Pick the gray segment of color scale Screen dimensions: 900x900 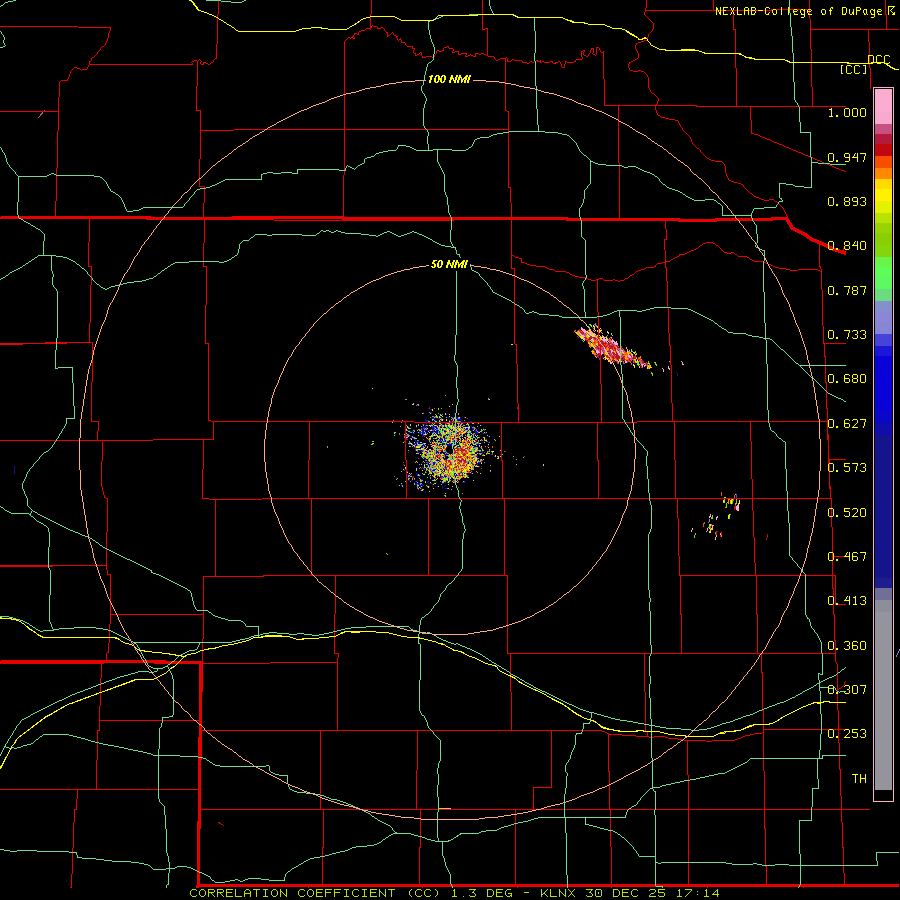coord(883,695)
